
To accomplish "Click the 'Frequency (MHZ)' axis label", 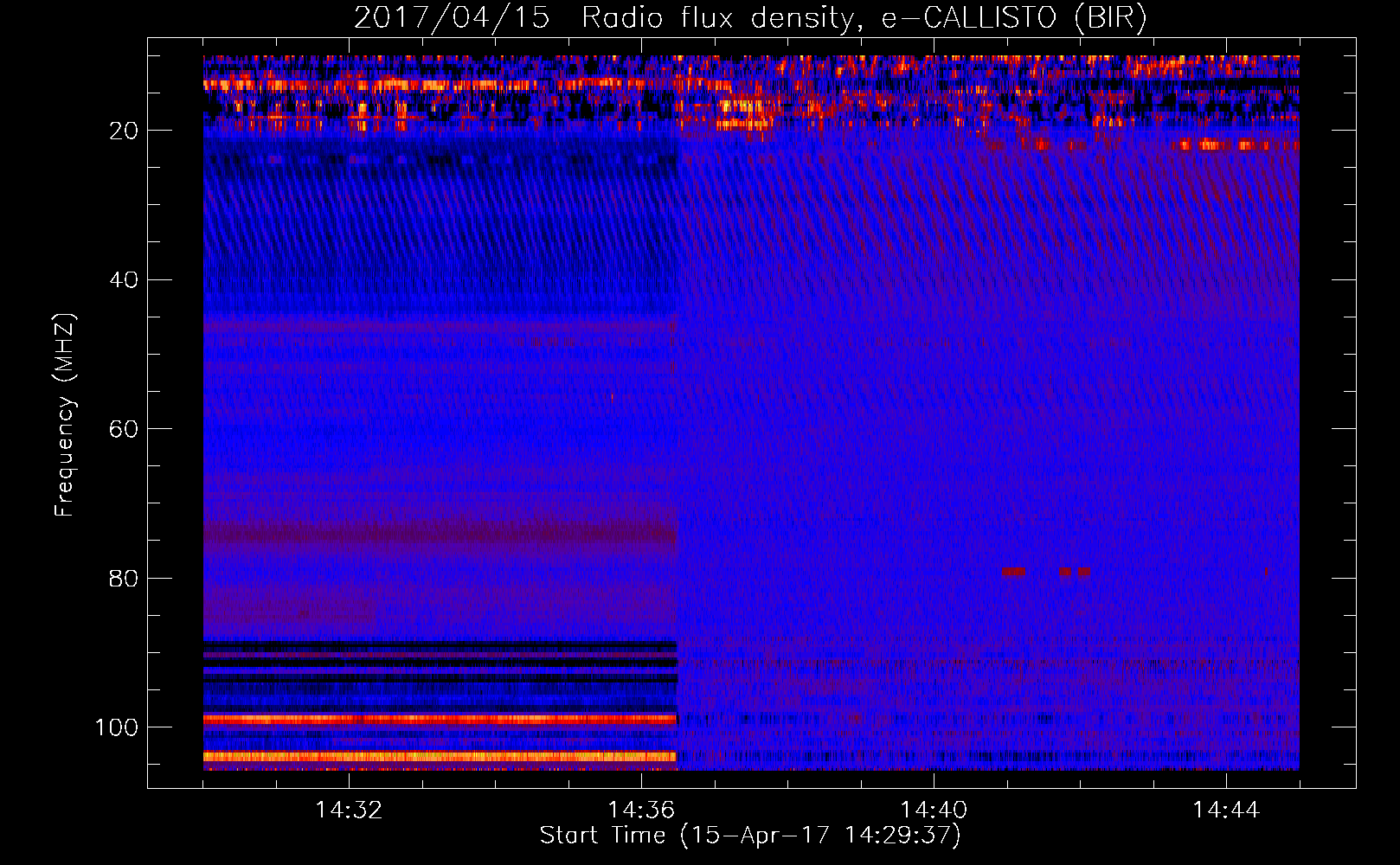I will 66,414.
